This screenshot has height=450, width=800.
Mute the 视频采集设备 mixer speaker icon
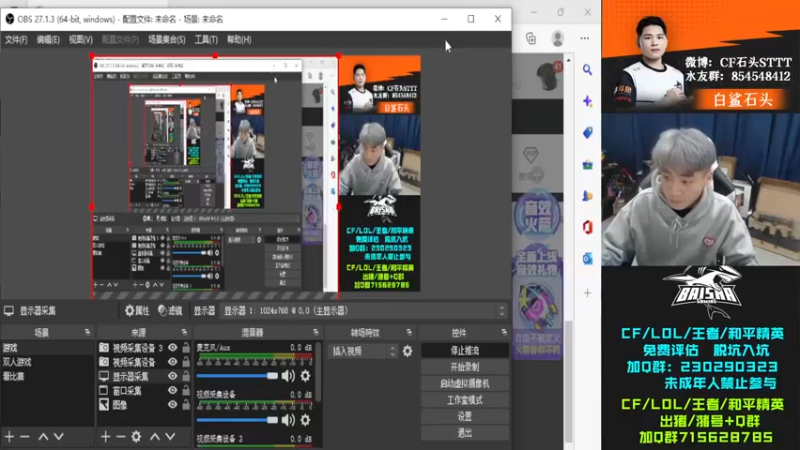[x=288, y=420]
